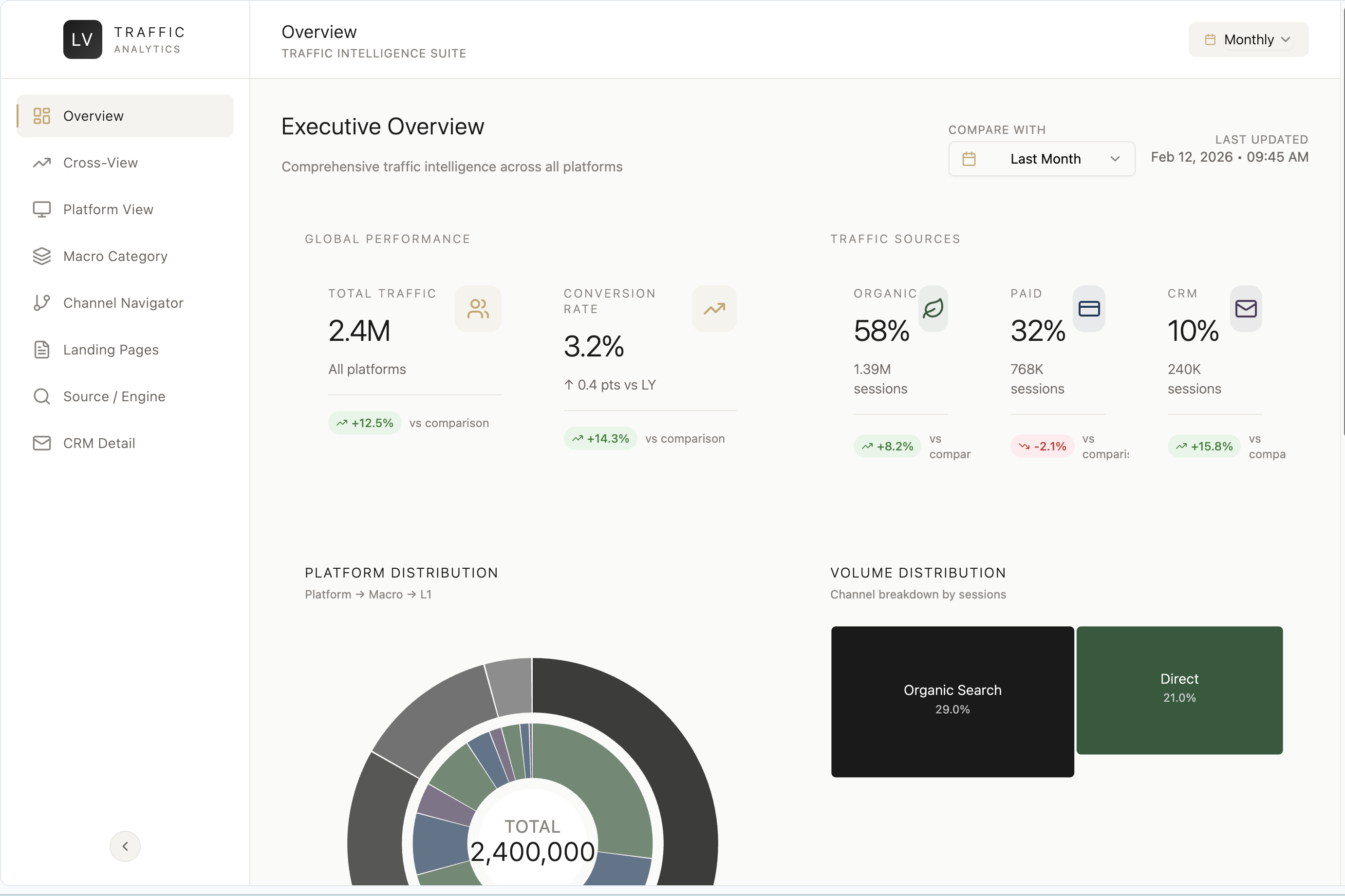The width and height of the screenshot is (1345, 896).
Task: Click the LV logo badge
Action: coord(82,39)
